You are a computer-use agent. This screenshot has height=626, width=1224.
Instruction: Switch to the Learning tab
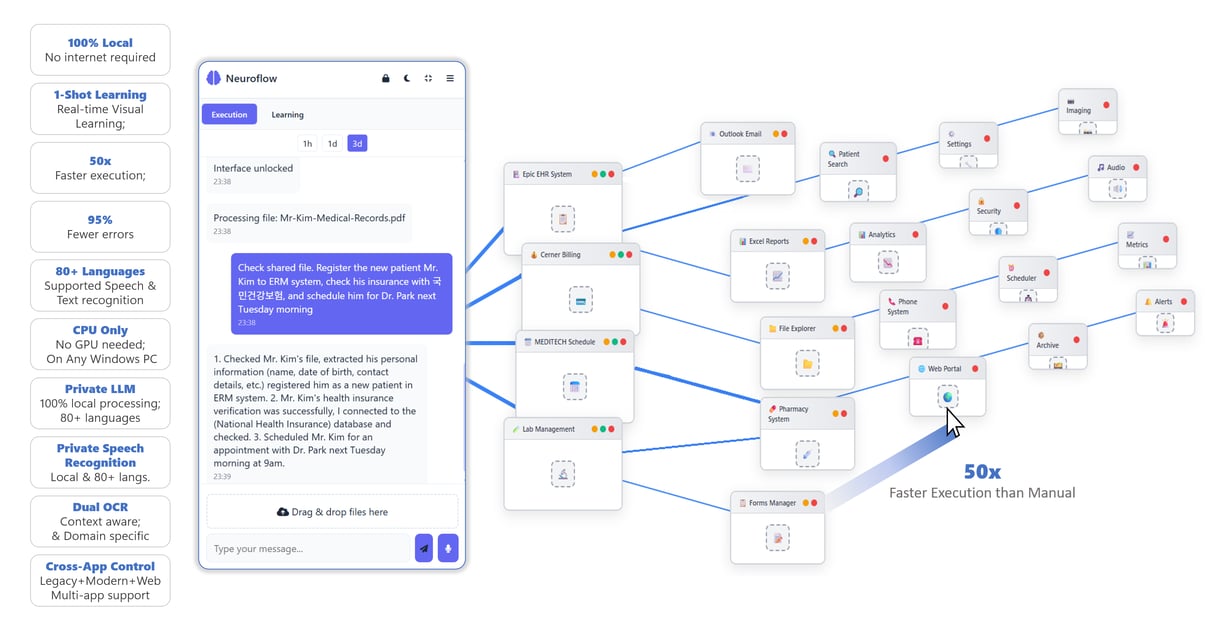288,115
